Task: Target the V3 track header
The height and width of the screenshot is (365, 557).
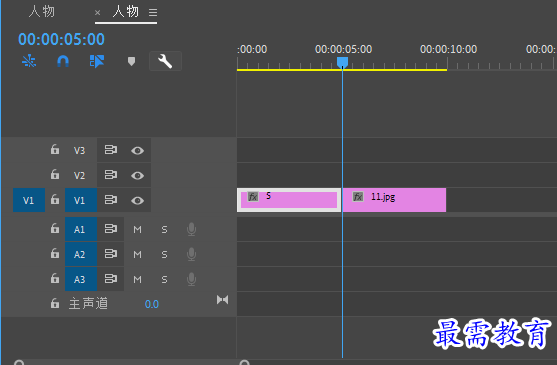Action: (79, 151)
